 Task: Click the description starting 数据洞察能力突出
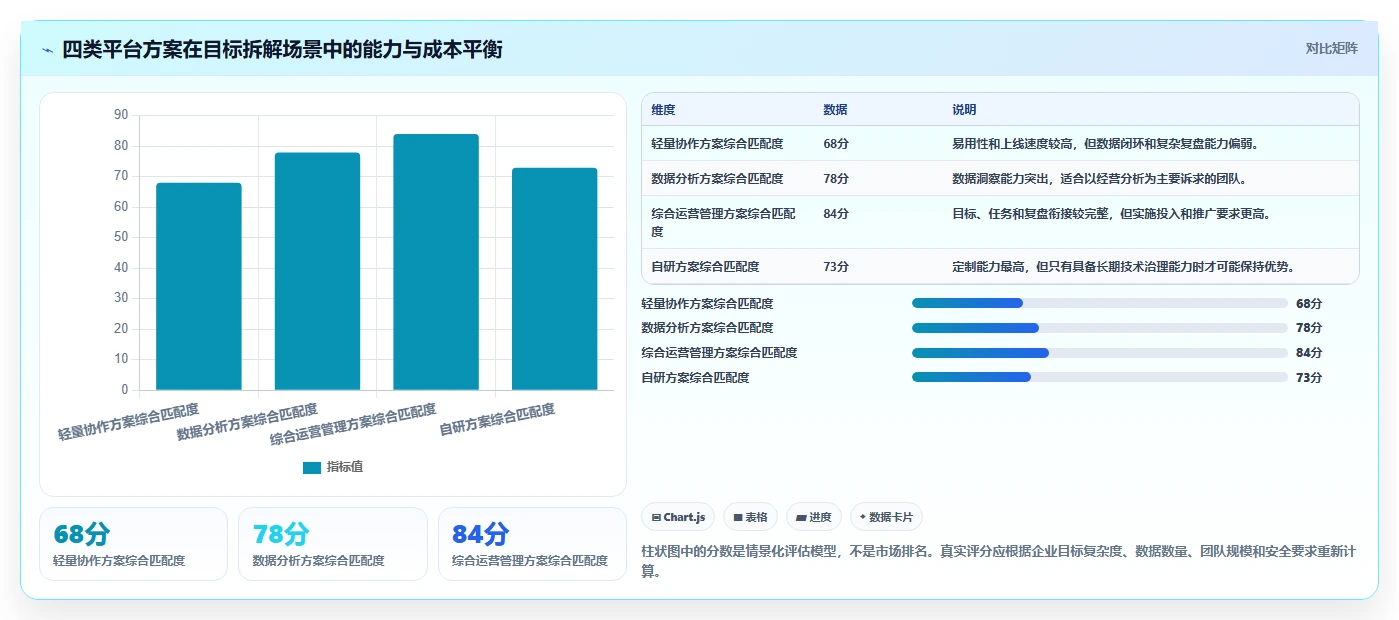pyautogui.click(x=1099, y=179)
